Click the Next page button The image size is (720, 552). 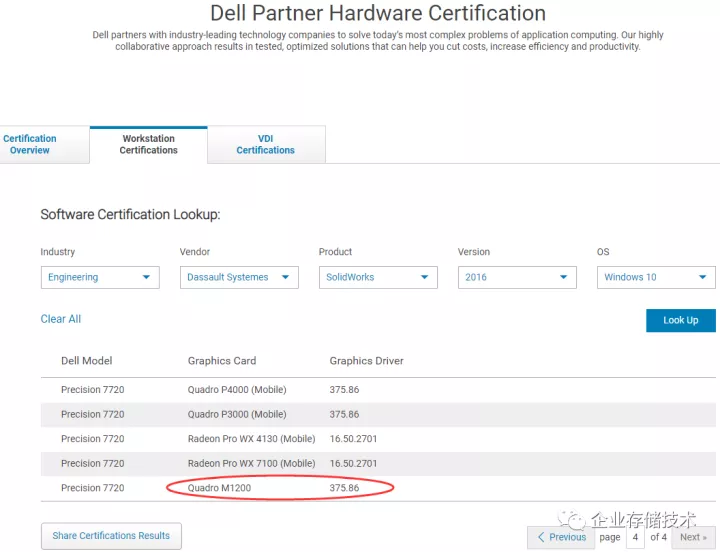point(693,537)
